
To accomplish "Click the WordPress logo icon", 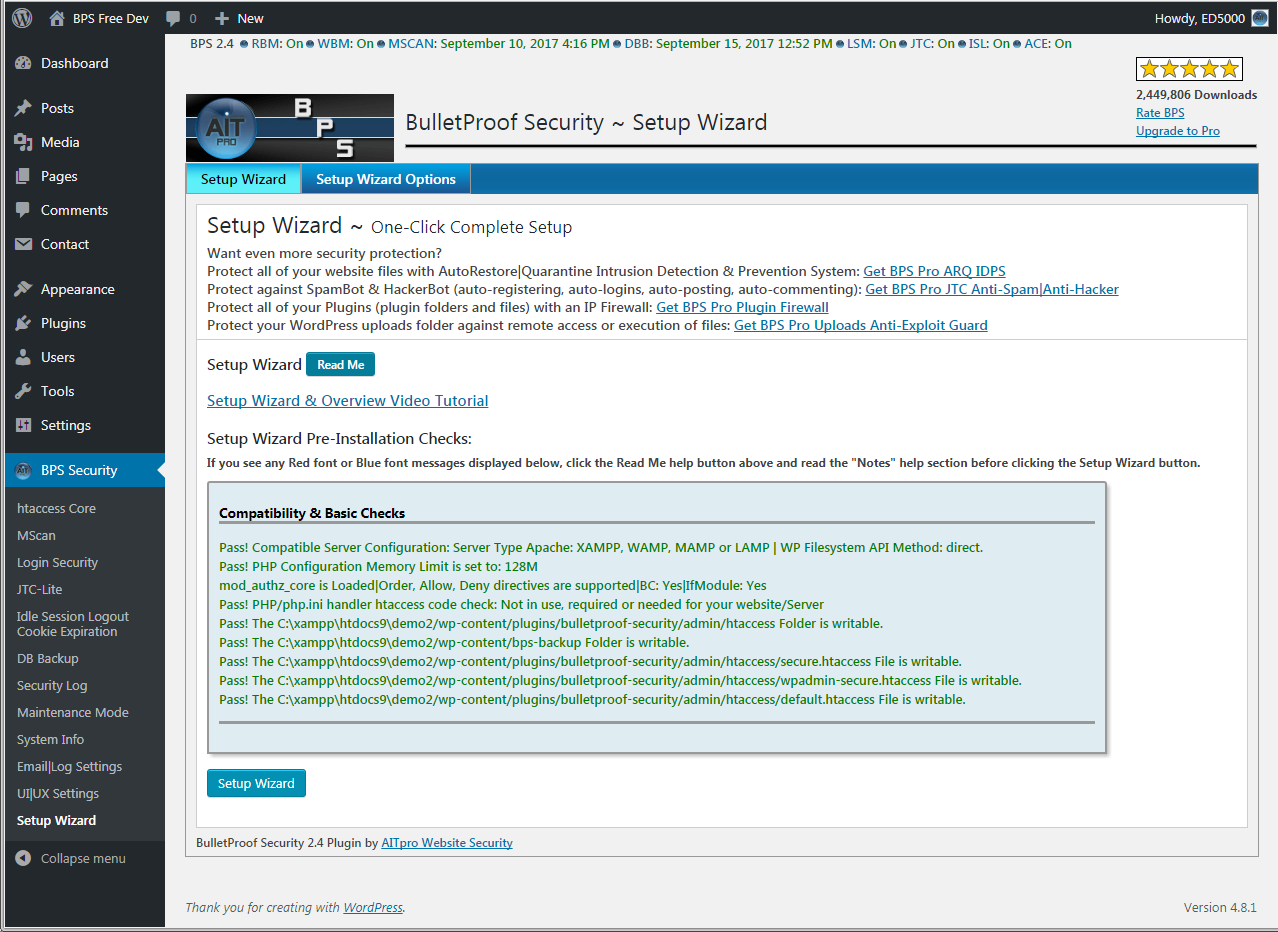I will 22,18.
